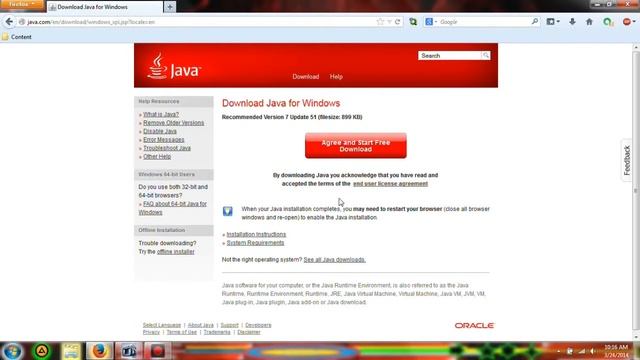Open the Windows Start orb
Screen dimensions: 640x360
12,351
